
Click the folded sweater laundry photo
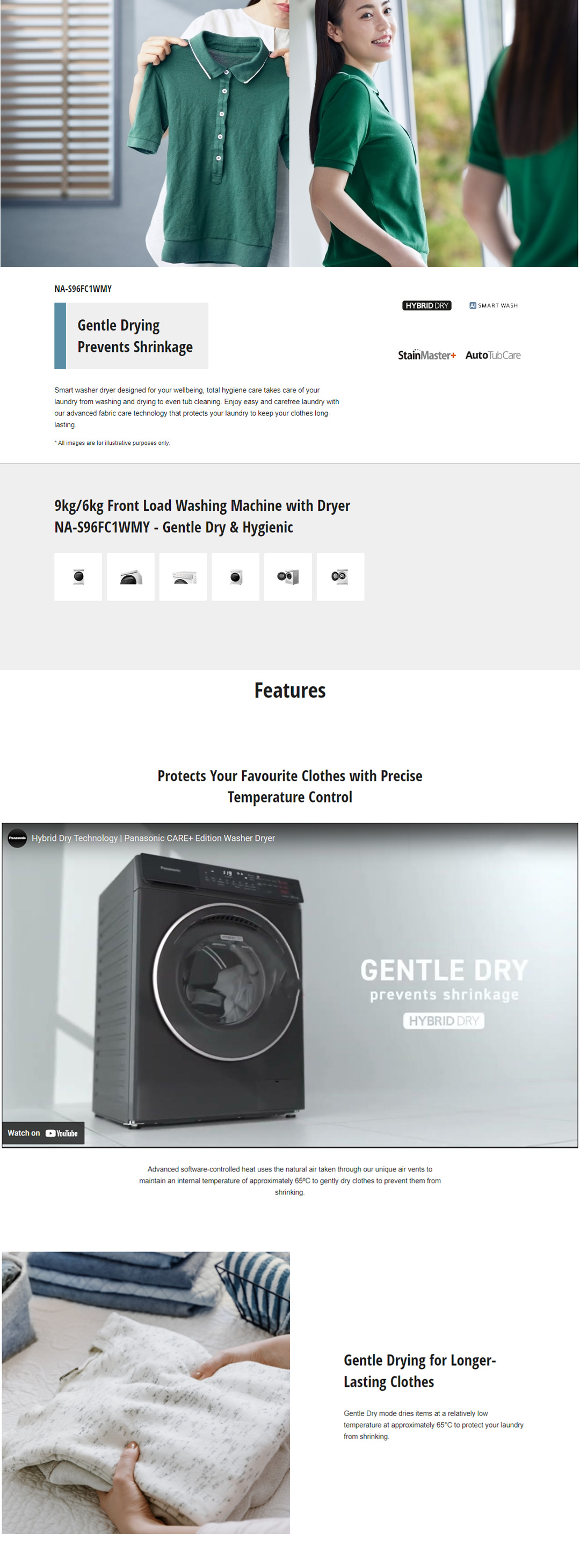point(146,1393)
